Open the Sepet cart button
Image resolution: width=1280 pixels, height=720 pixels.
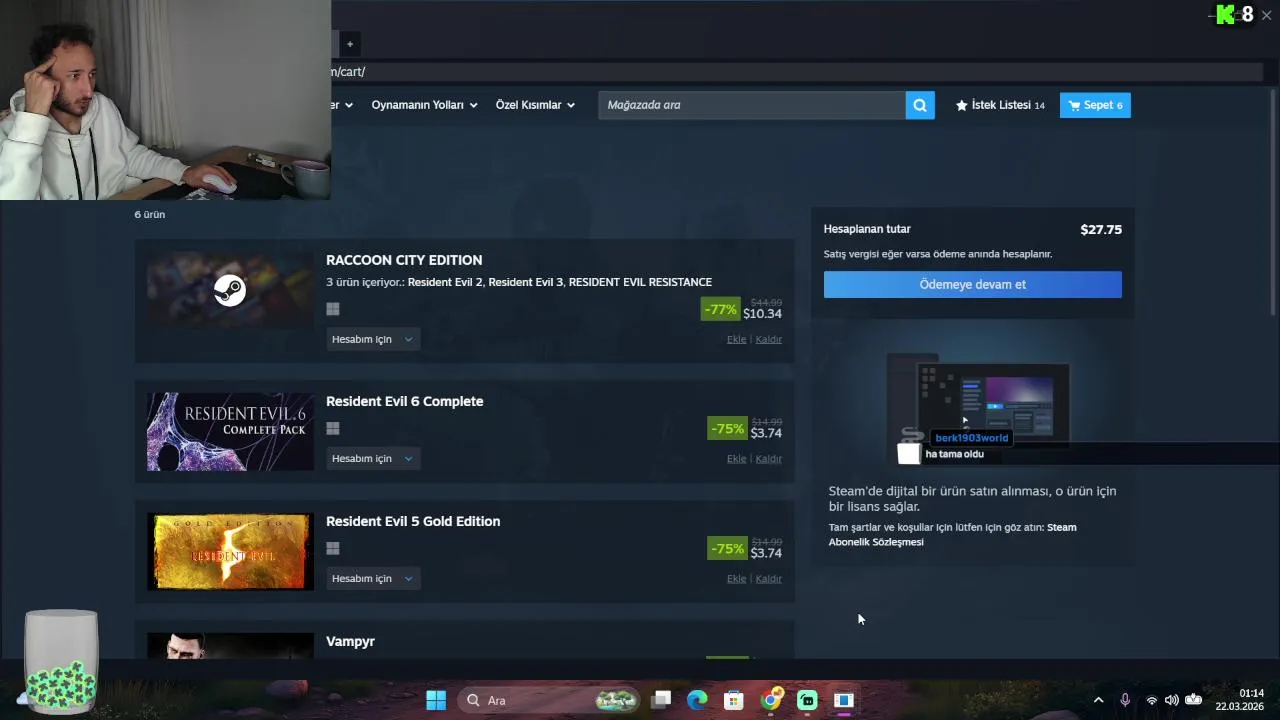[1095, 105]
